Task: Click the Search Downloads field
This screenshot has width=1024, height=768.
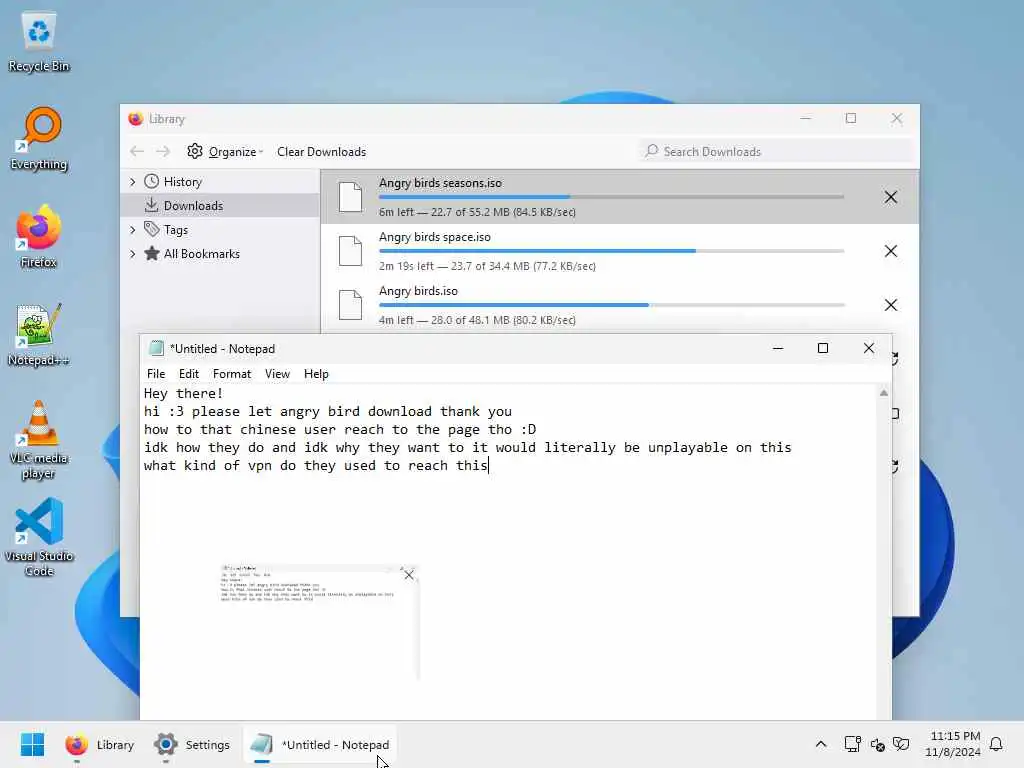Action: pos(777,152)
